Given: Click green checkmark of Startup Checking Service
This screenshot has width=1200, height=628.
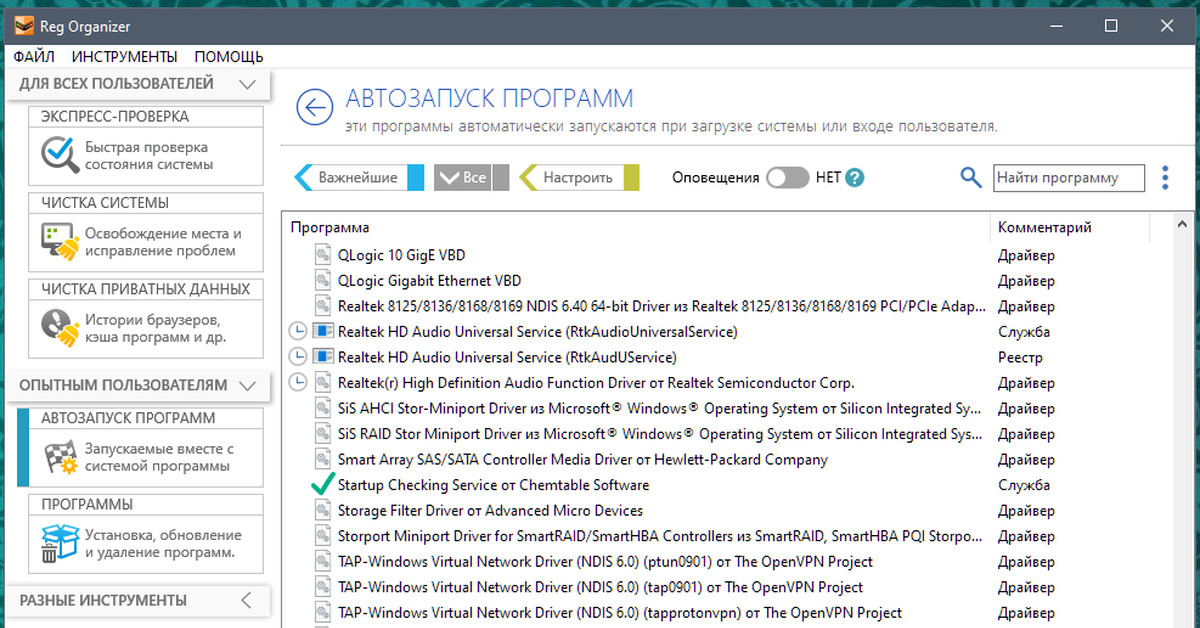Looking at the screenshot, I should click(x=322, y=485).
